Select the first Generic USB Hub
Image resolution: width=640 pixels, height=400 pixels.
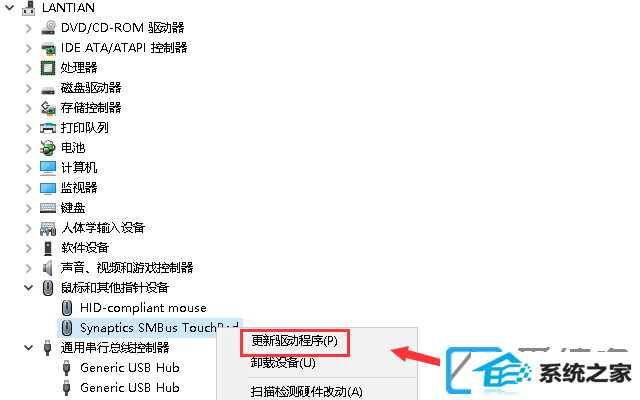pyautogui.click(x=130, y=368)
